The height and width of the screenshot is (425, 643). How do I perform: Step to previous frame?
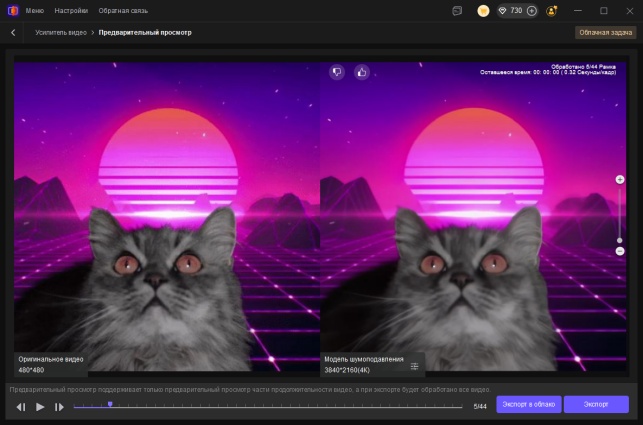point(21,407)
